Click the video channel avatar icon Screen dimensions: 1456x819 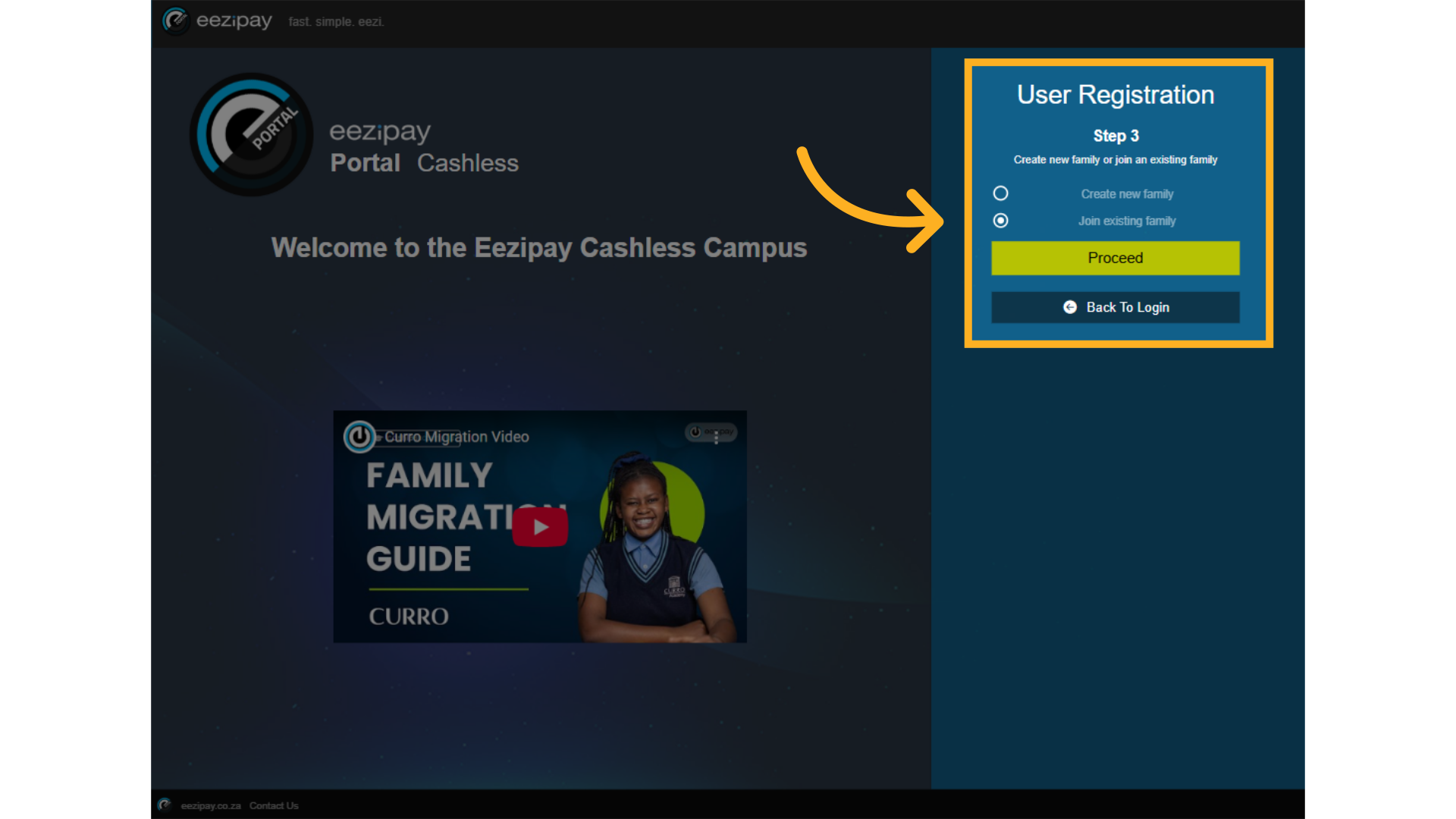point(359,436)
